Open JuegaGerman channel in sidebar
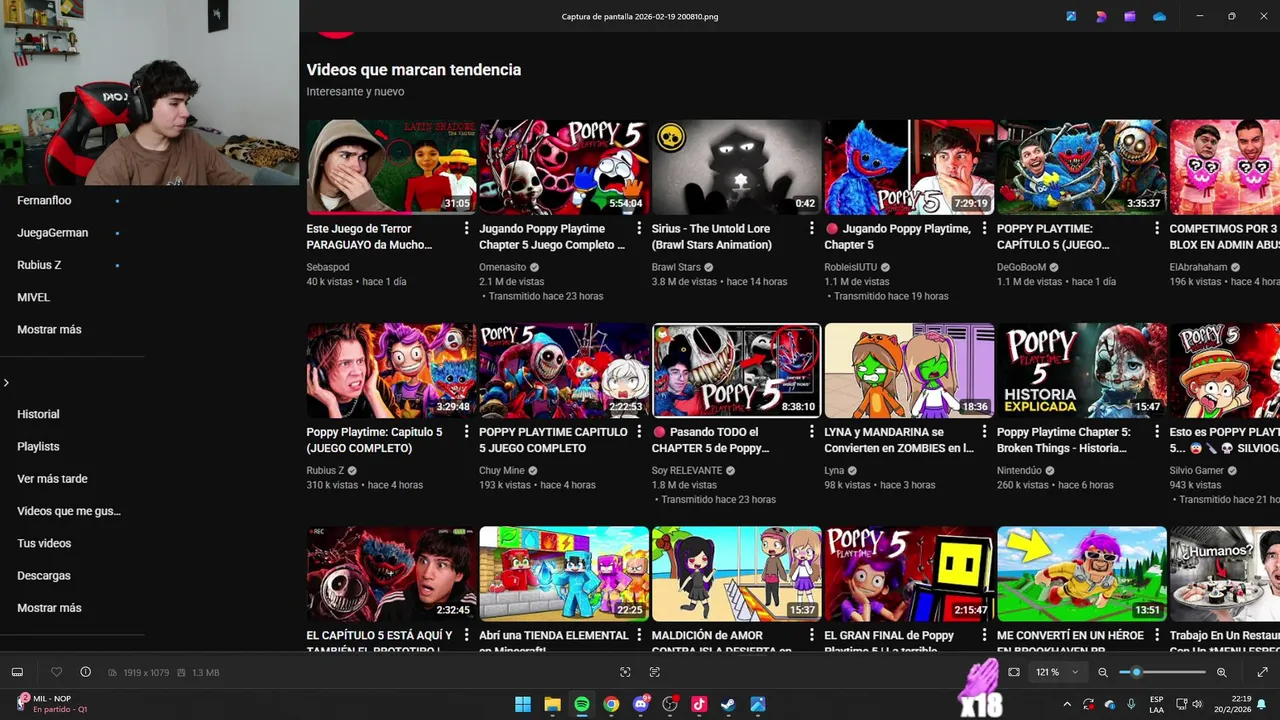The width and height of the screenshot is (1280, 720). (x=52, y=233)
